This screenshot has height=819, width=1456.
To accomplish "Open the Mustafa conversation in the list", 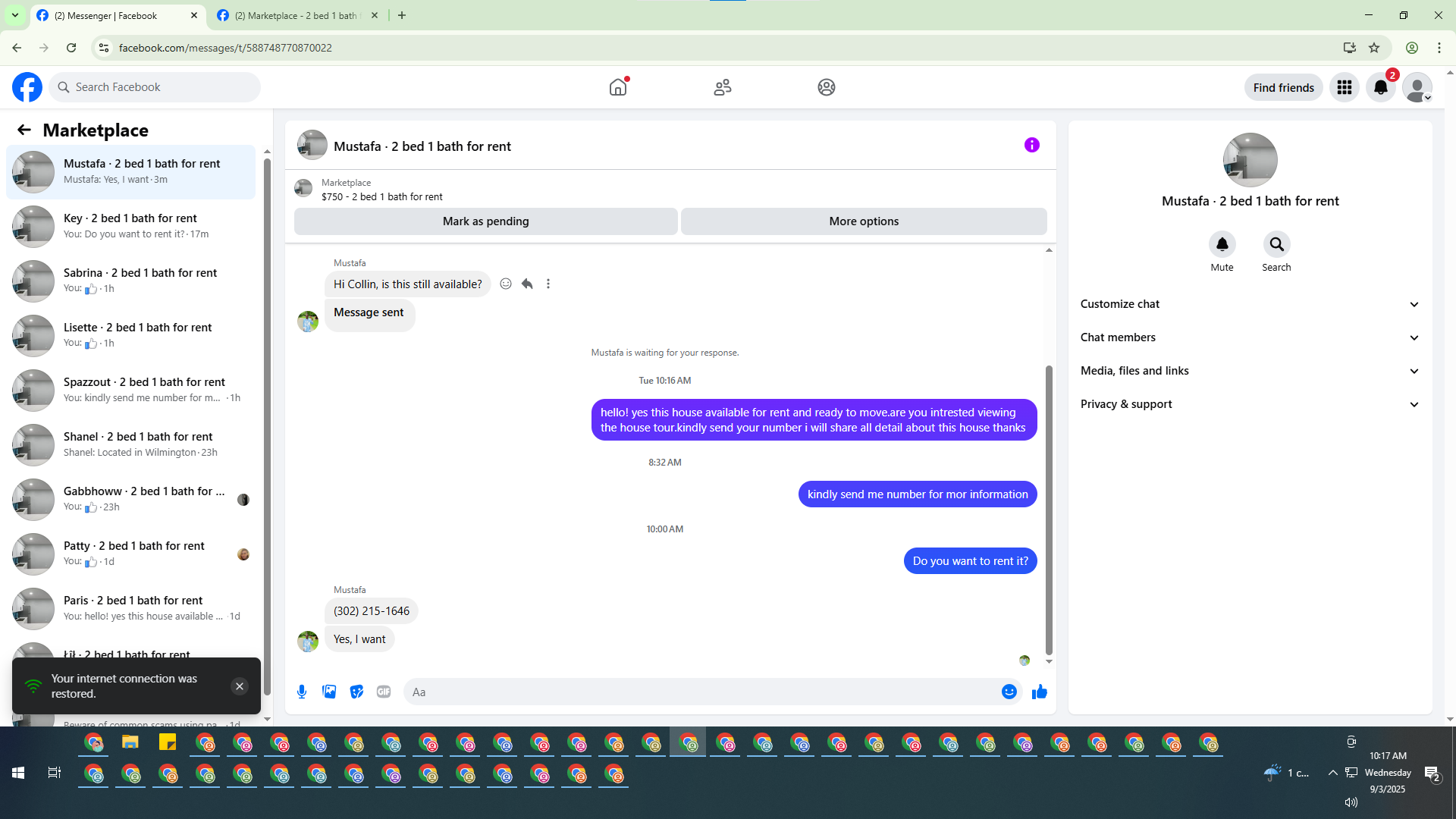I will (130, 172).
